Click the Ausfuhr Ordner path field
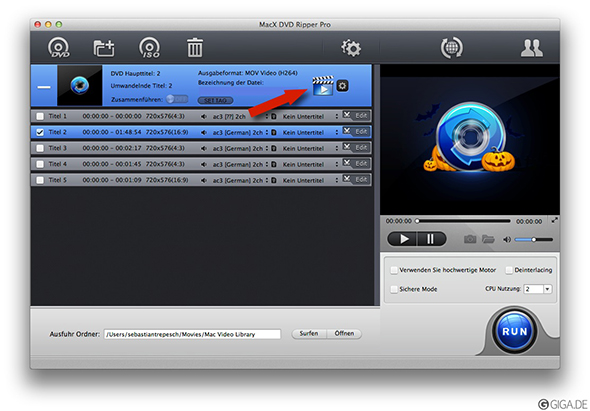This screenshot has width=590, height=411. pyautogui.click(x=192, y=334)
